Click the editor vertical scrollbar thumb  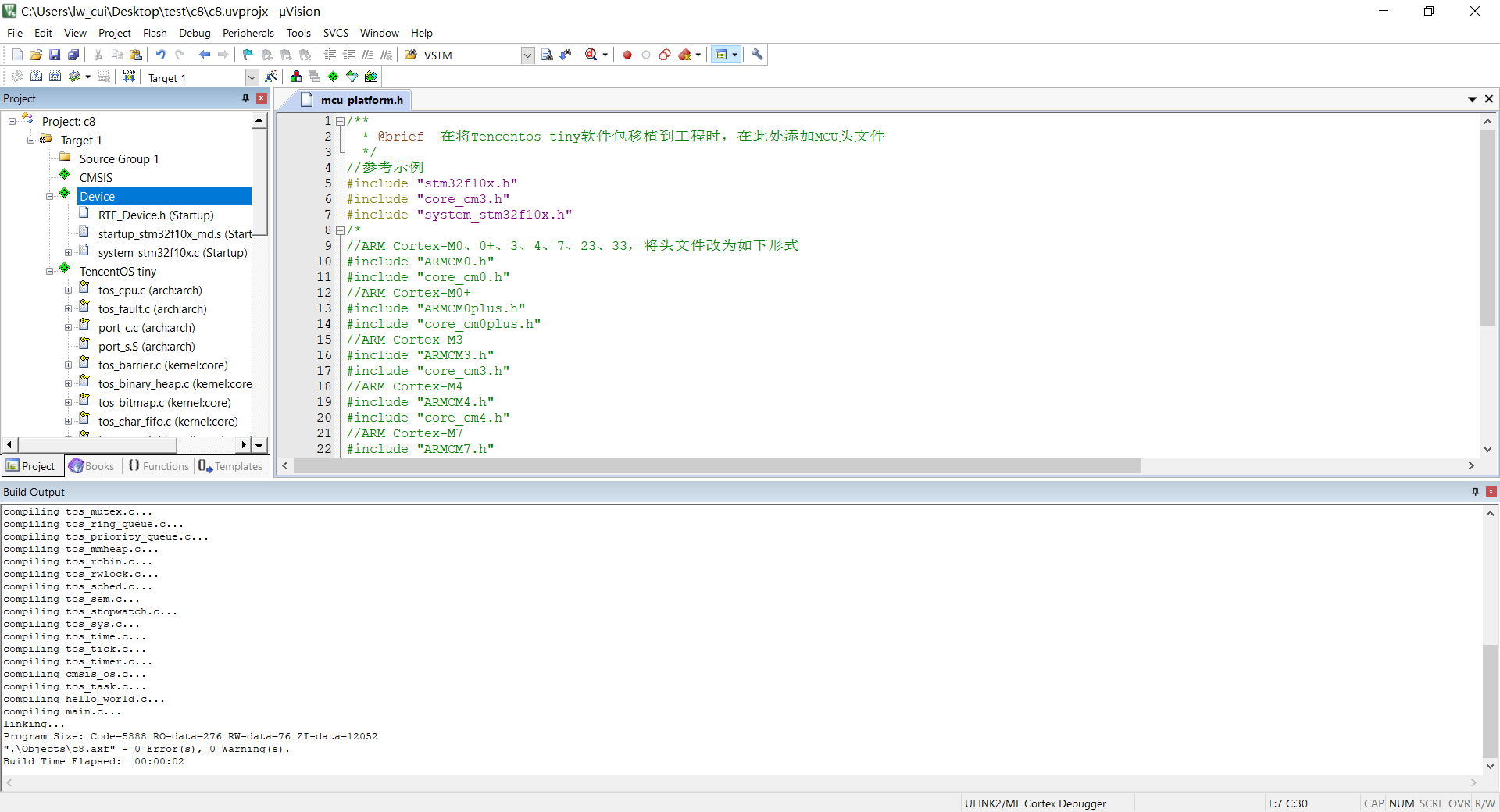[x=1487, y=227]
